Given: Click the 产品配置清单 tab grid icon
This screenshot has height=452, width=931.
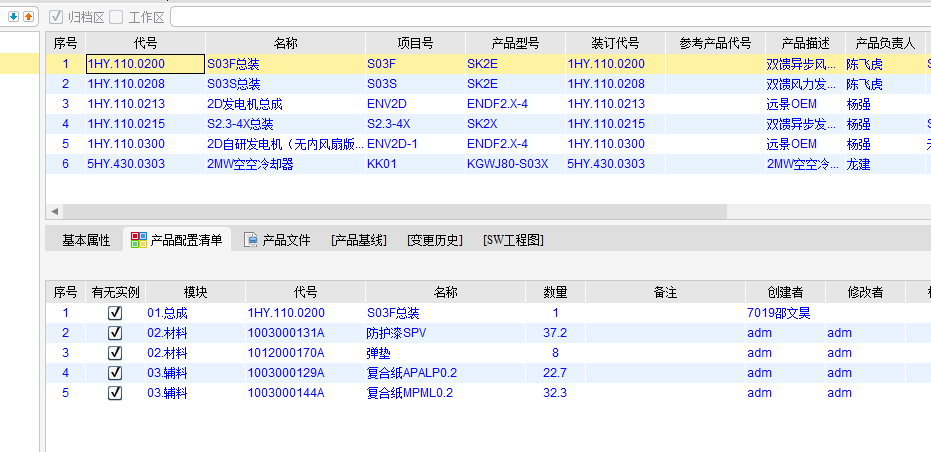Looking at the screenshot, I should 139,240.
